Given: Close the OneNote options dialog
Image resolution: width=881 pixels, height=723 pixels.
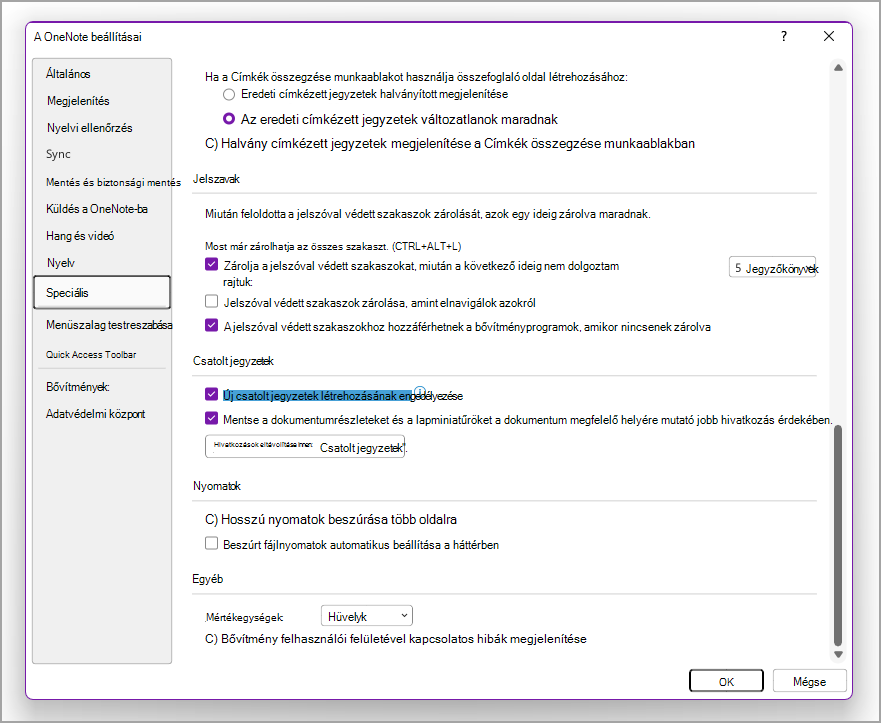Looking at the screenshot, I should click(x=829, y=37).
